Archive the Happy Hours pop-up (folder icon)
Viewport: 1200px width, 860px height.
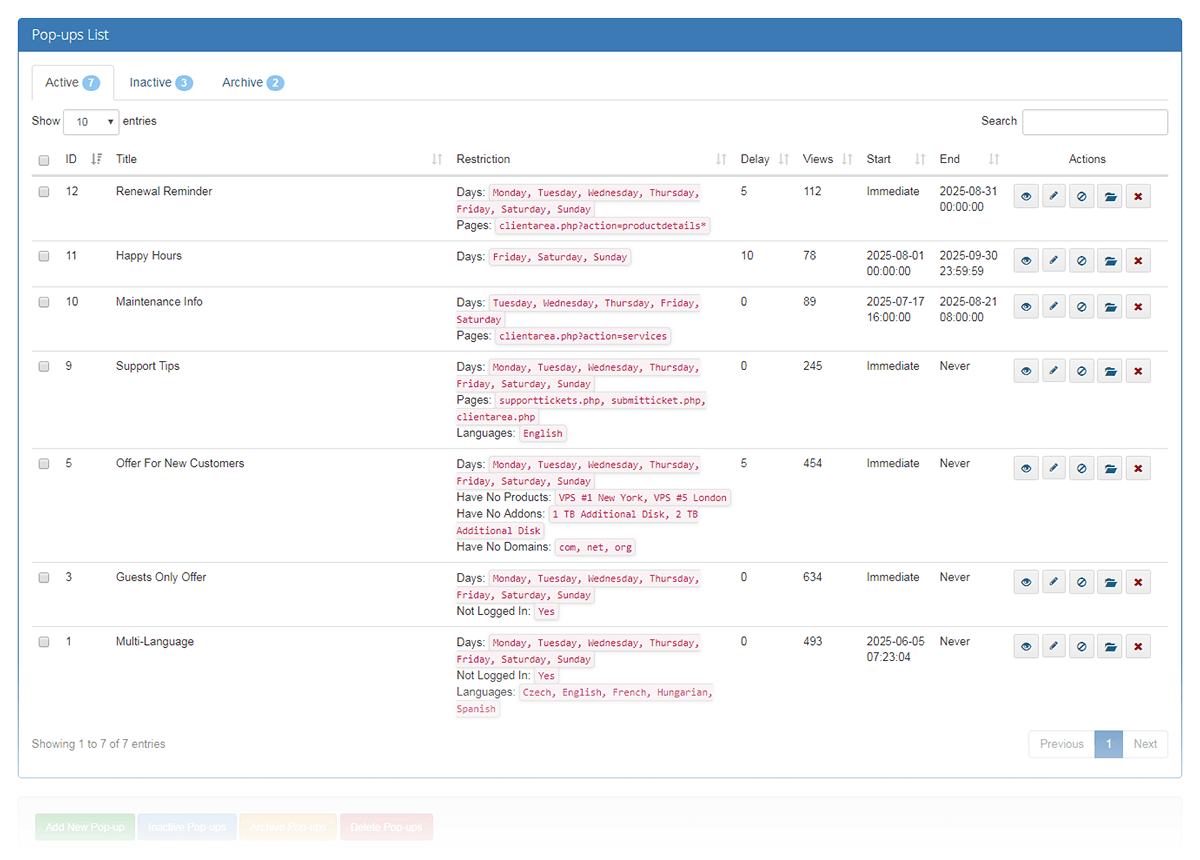coord(1110,261)
